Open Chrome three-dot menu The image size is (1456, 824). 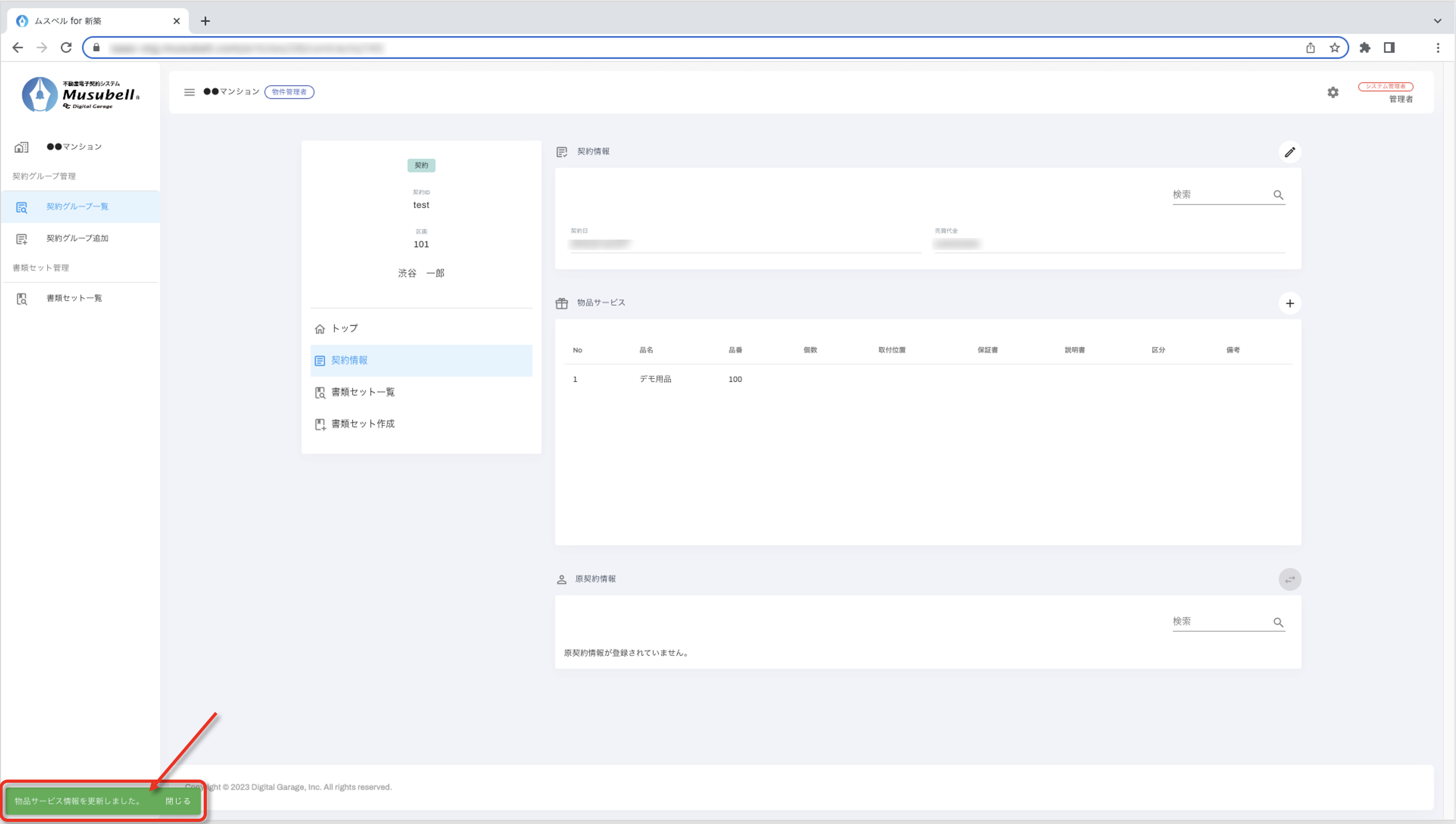coord(1437,48)
